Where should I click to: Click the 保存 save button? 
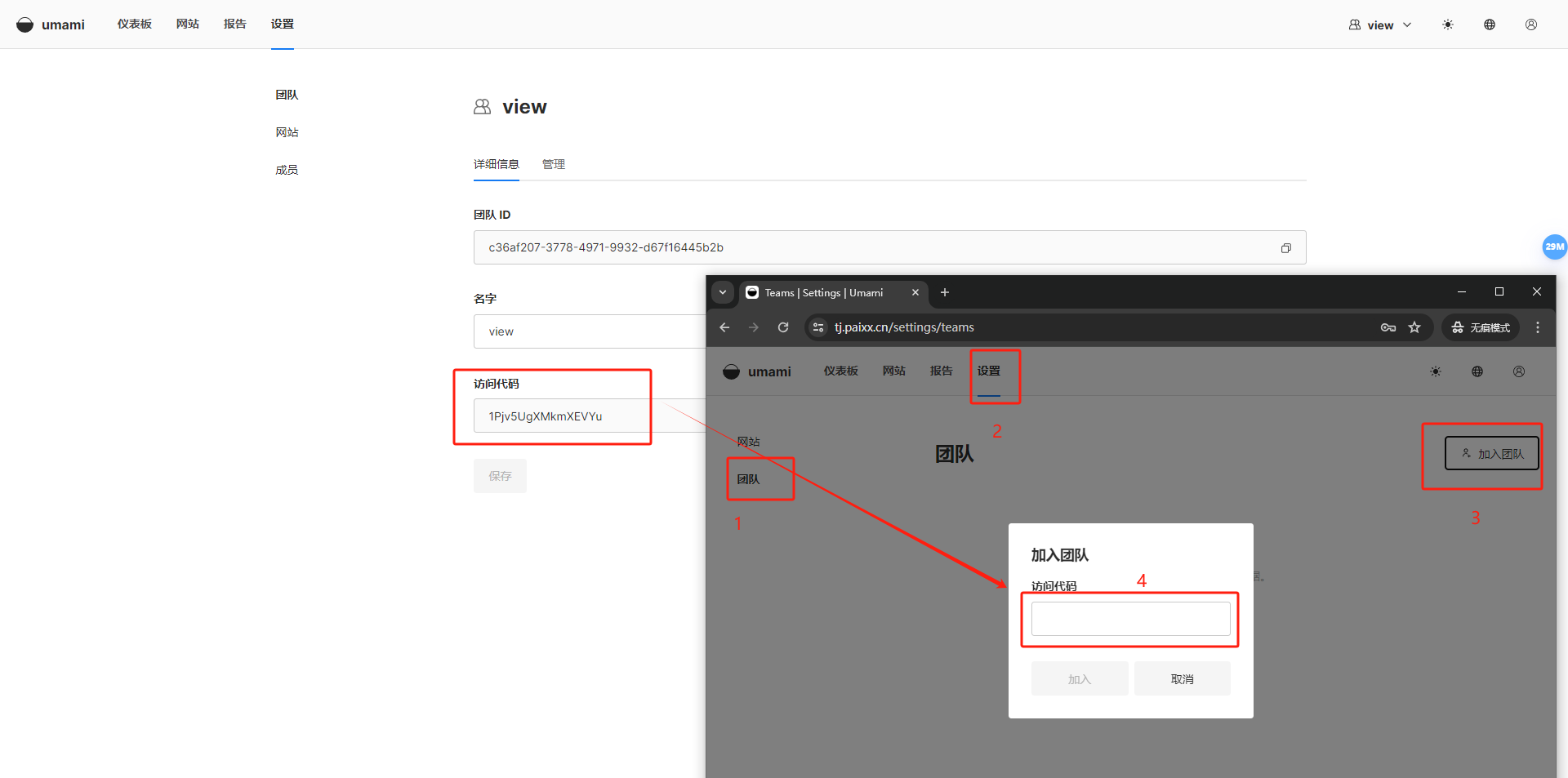pos(500,476)
